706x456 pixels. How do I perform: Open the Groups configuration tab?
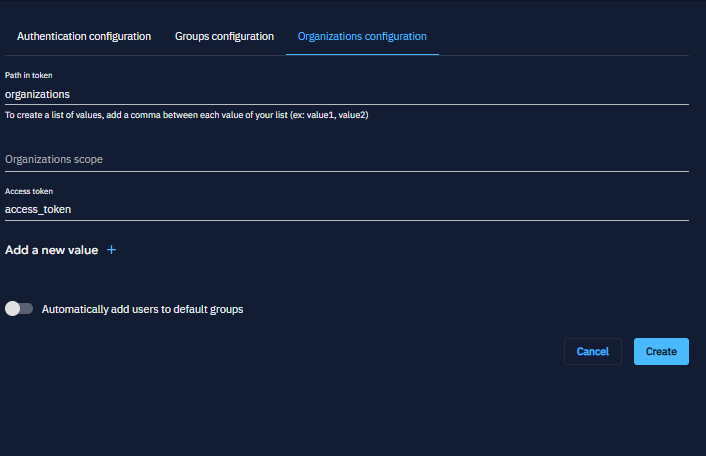tap(224, 36)
